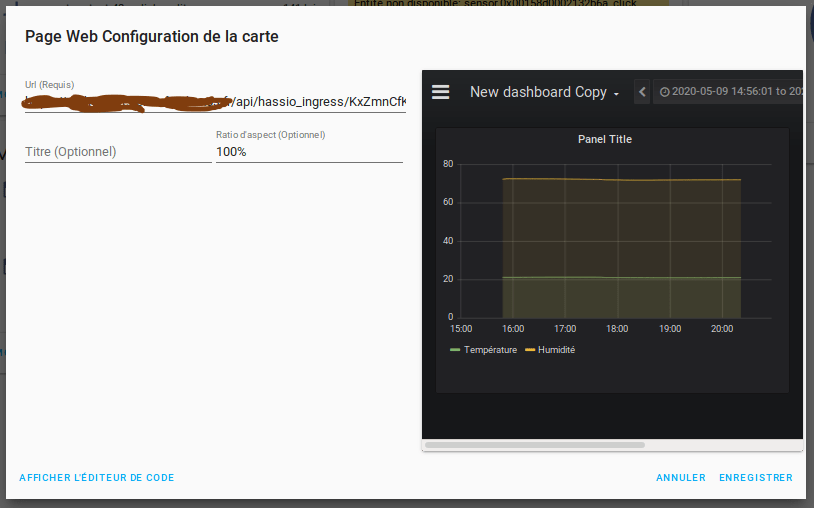Edit the Ratio d'aspect field
This screenshot has height=508, width=814.
point(309,152)
